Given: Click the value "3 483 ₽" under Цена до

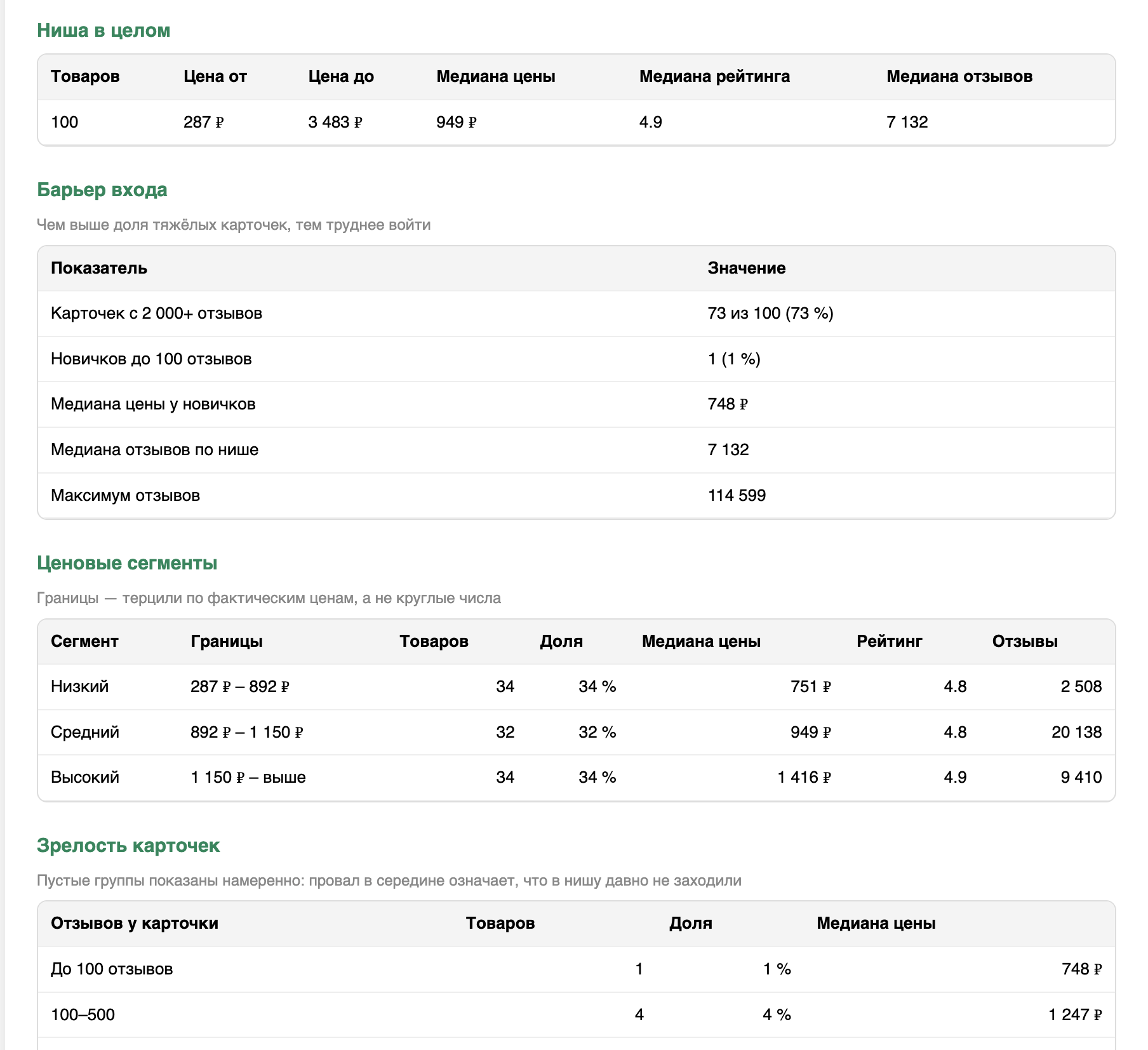Looking at the screenshot, I should pos(335,123).
